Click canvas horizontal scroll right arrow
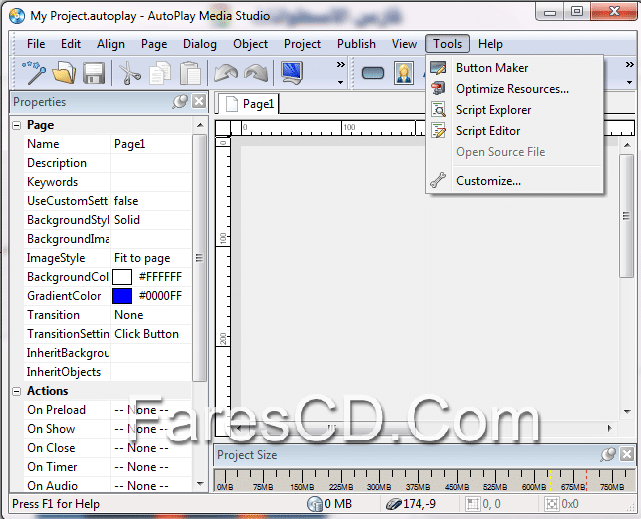 coord(610,428)
